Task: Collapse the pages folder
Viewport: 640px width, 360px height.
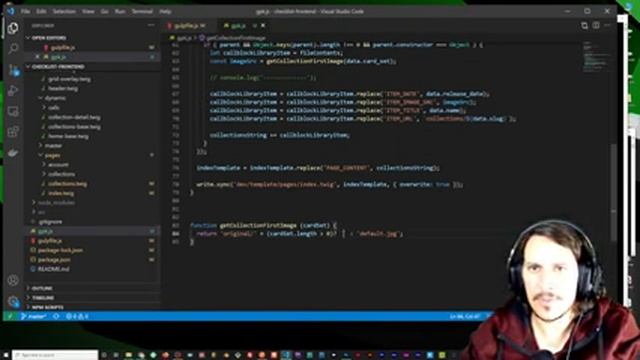Action: click(52, 155)
